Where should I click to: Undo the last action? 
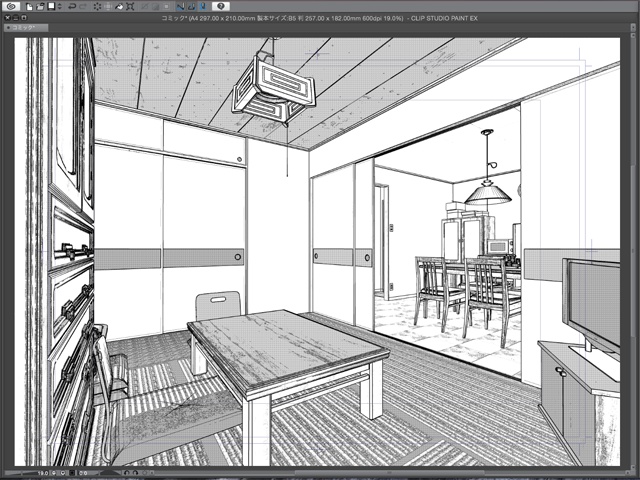[72, 6]
